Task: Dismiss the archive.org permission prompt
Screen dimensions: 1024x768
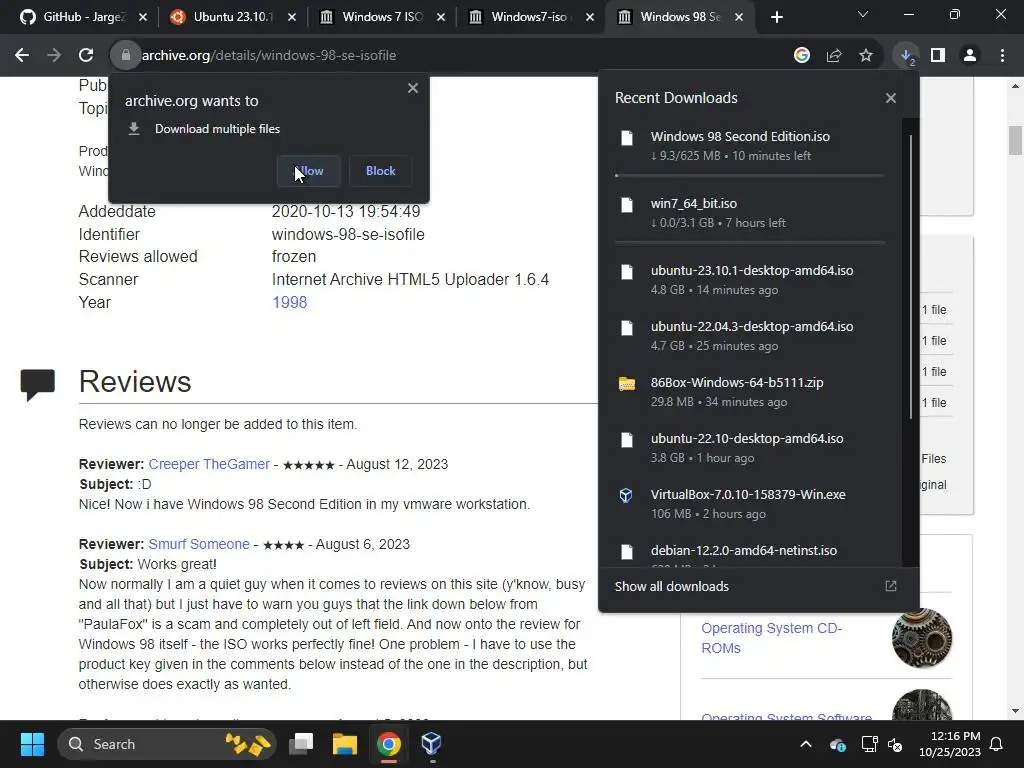Action: [x=413, y=88]
